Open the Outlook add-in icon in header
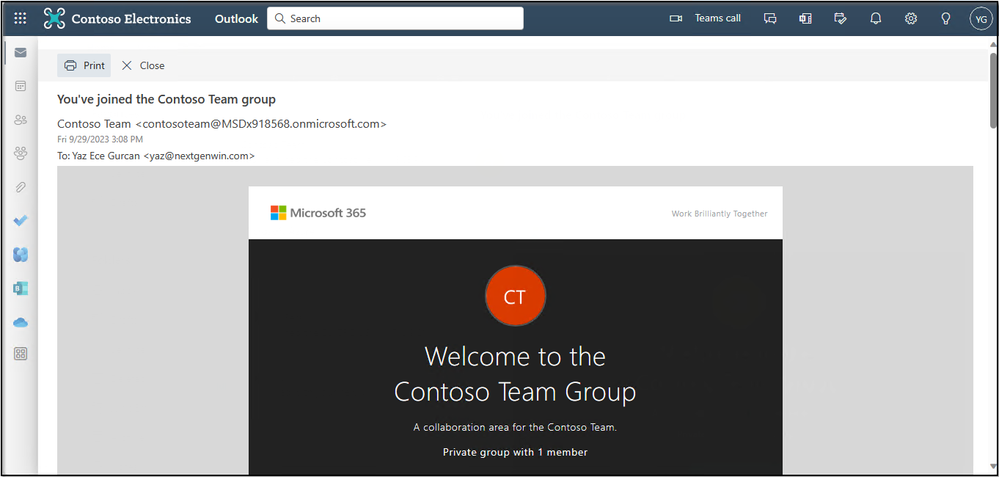This screenshot has width=999, height=477. pos(805,18)
